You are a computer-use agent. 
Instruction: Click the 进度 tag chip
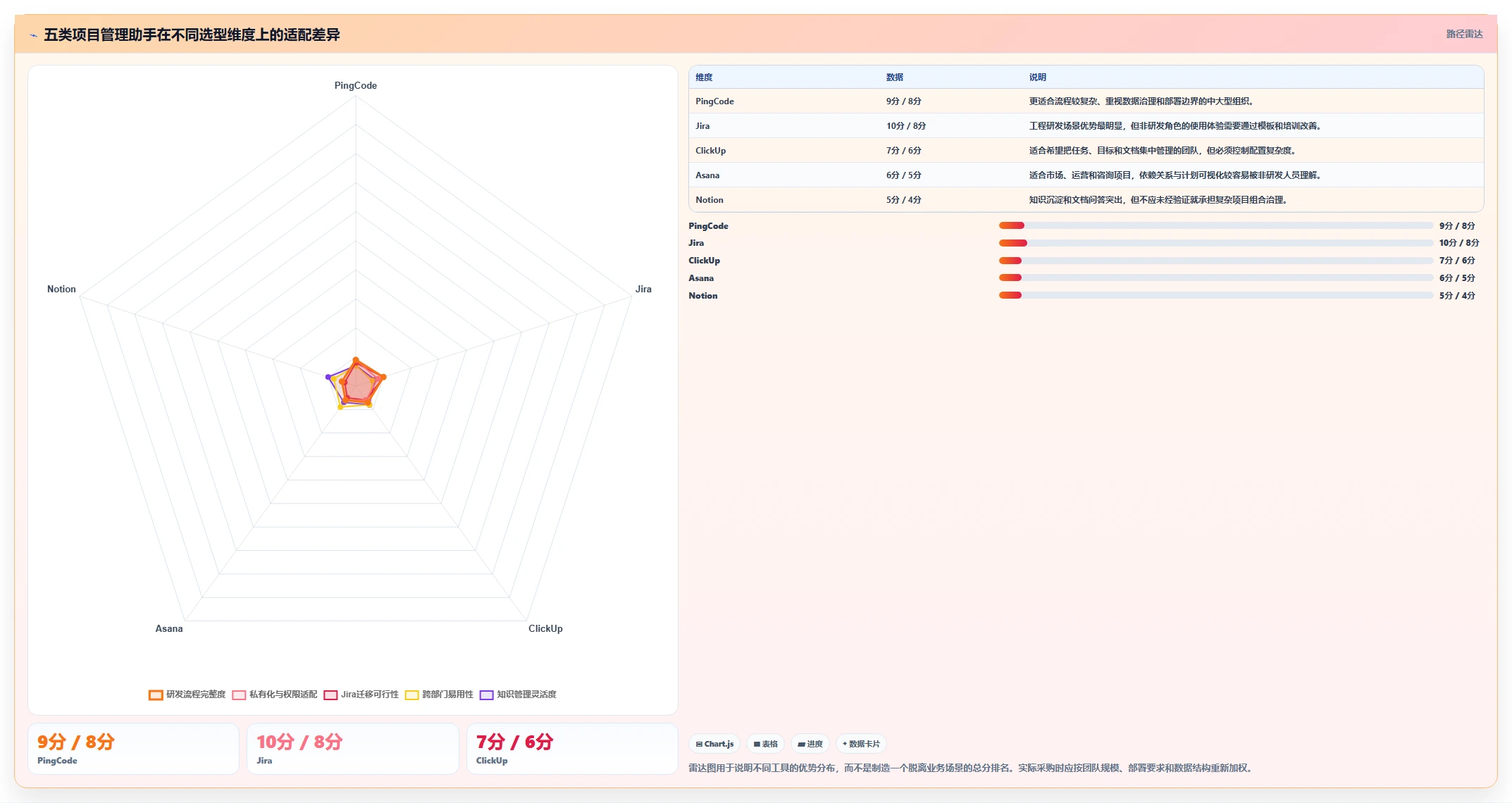(810, 744)
